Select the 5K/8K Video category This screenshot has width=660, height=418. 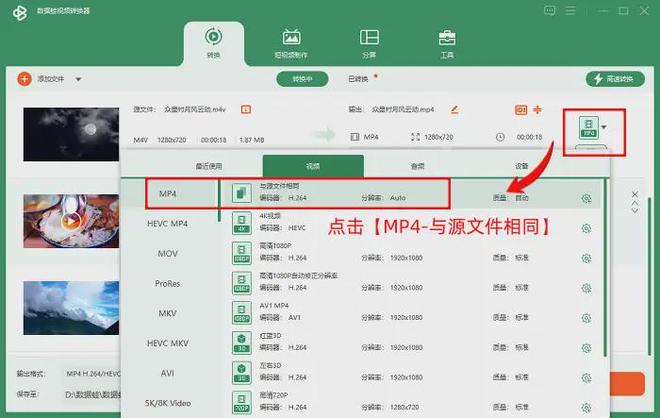tap(168, 403)
